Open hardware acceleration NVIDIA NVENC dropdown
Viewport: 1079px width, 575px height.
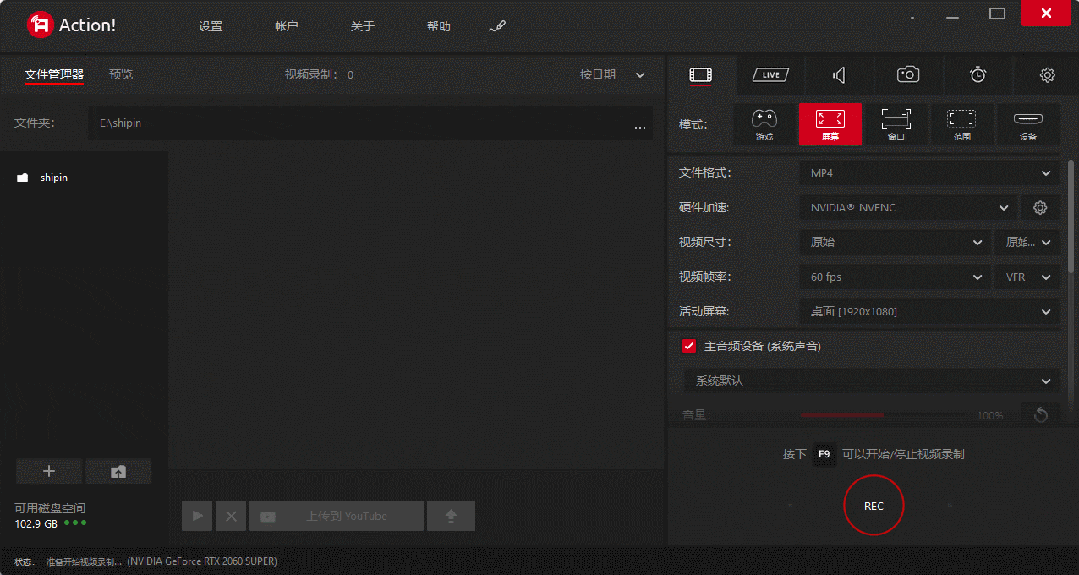(908, 207)
